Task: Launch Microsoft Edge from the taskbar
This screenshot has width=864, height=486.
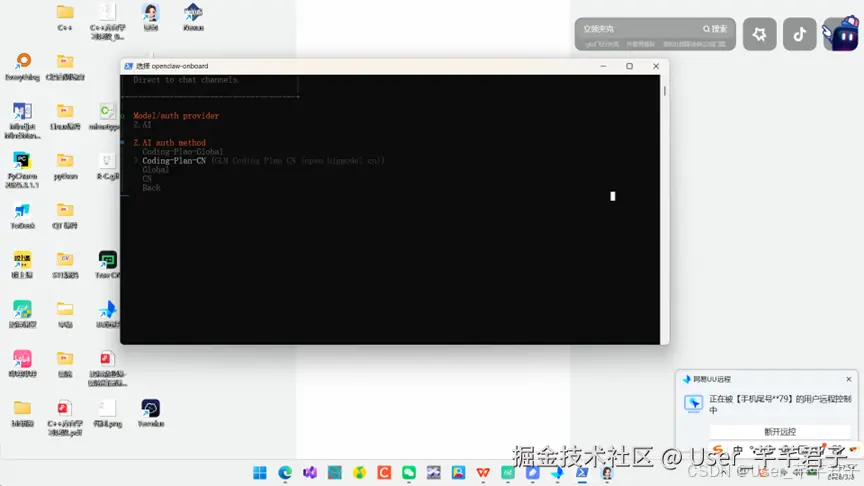Action: point(285,473)
